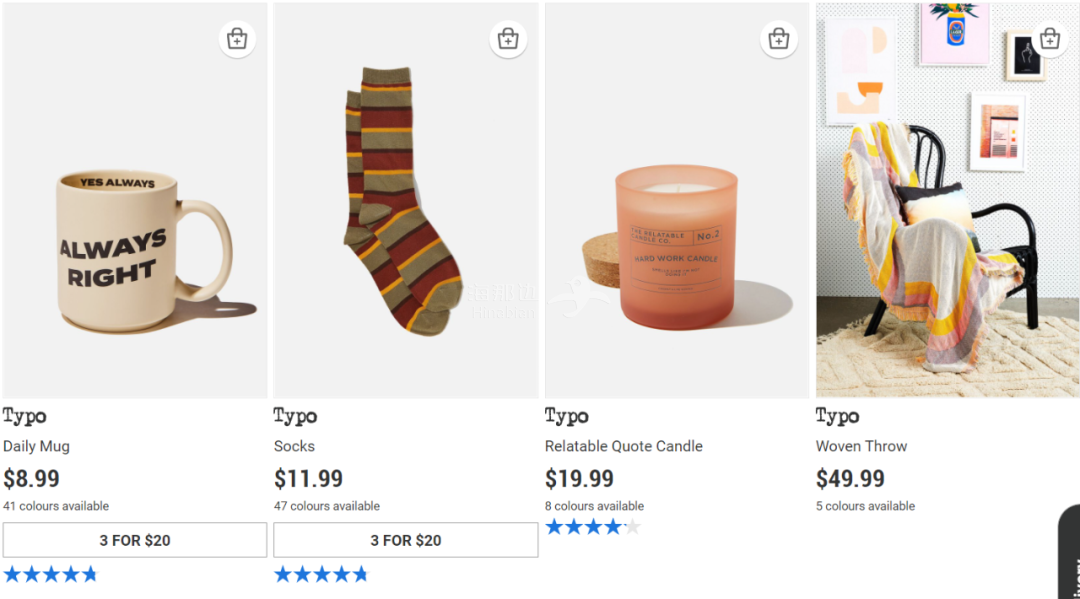Image resolution: width=1080 pixels, height=599 pixels.
Task: Click the Socks product title
Action: point(294,446)
